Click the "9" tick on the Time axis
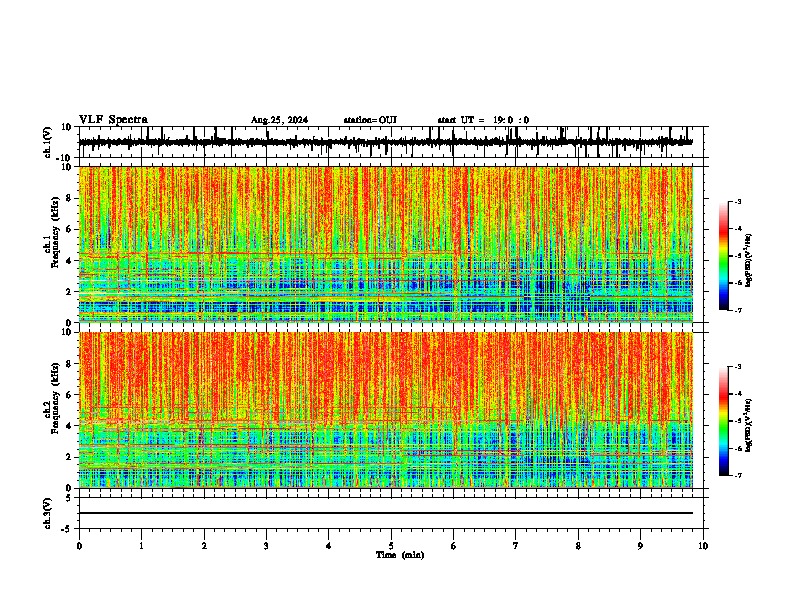 (x=640, y=546)
